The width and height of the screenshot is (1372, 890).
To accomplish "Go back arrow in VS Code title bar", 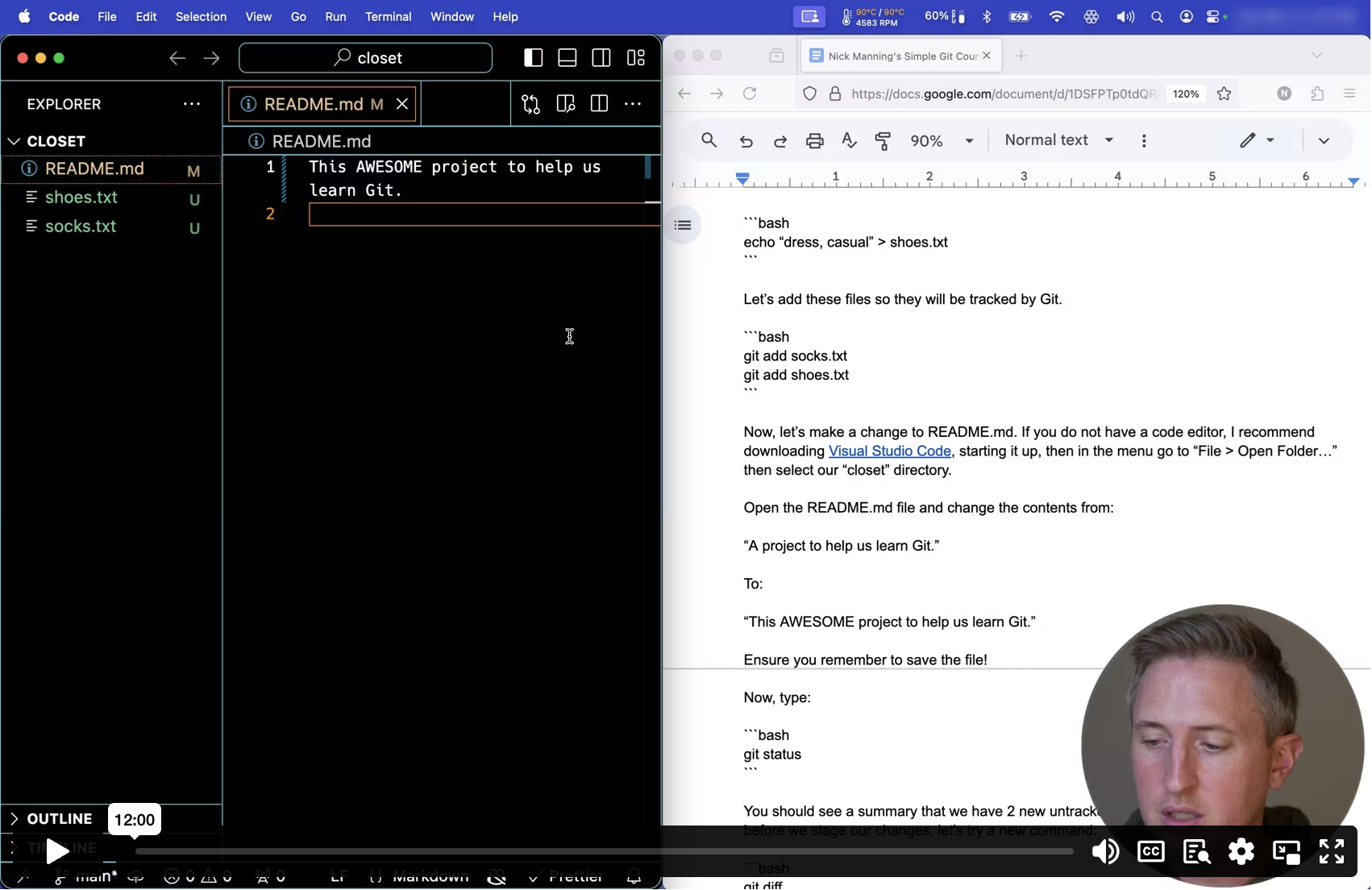I will [177, 58].
